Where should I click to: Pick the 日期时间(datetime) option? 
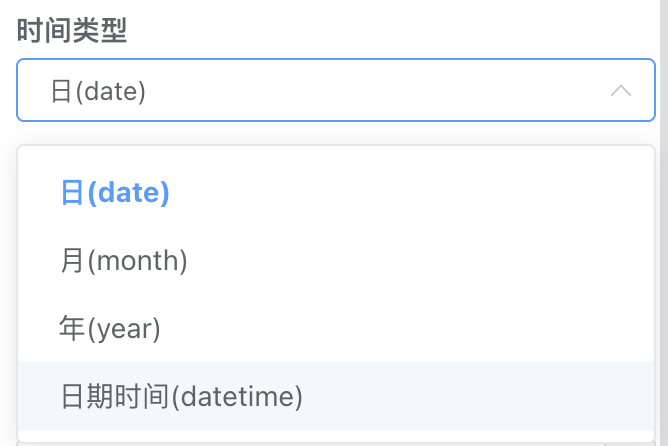[x=181, y=396]
